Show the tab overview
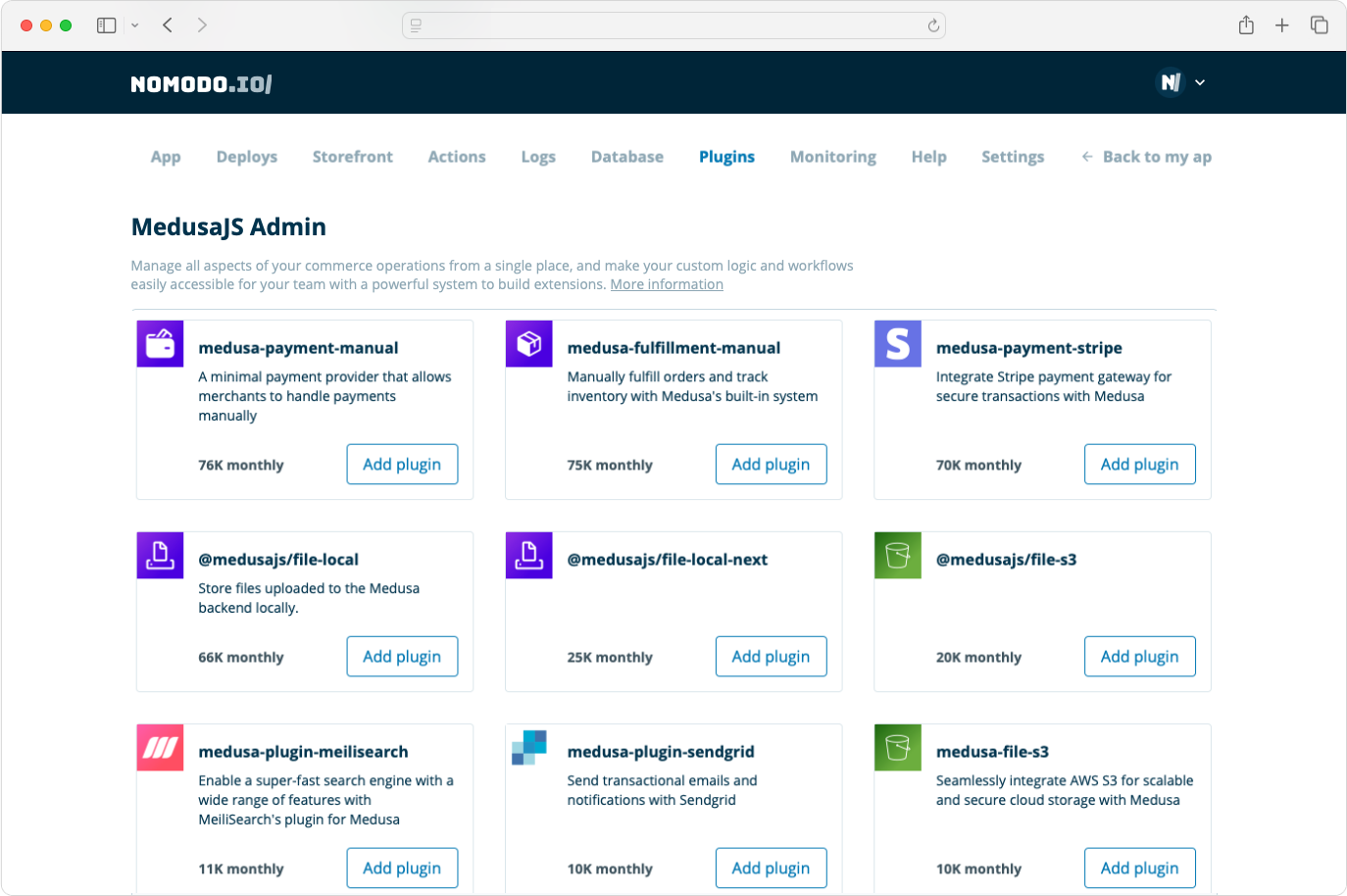 [x=1320, y=25]
